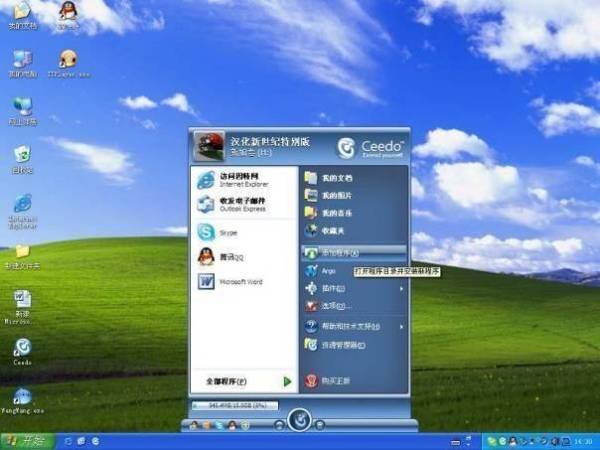Open the yellow folder desktop icon
Image resolution: width=600 pixels, height=450 pixels.
coord(22,256)
